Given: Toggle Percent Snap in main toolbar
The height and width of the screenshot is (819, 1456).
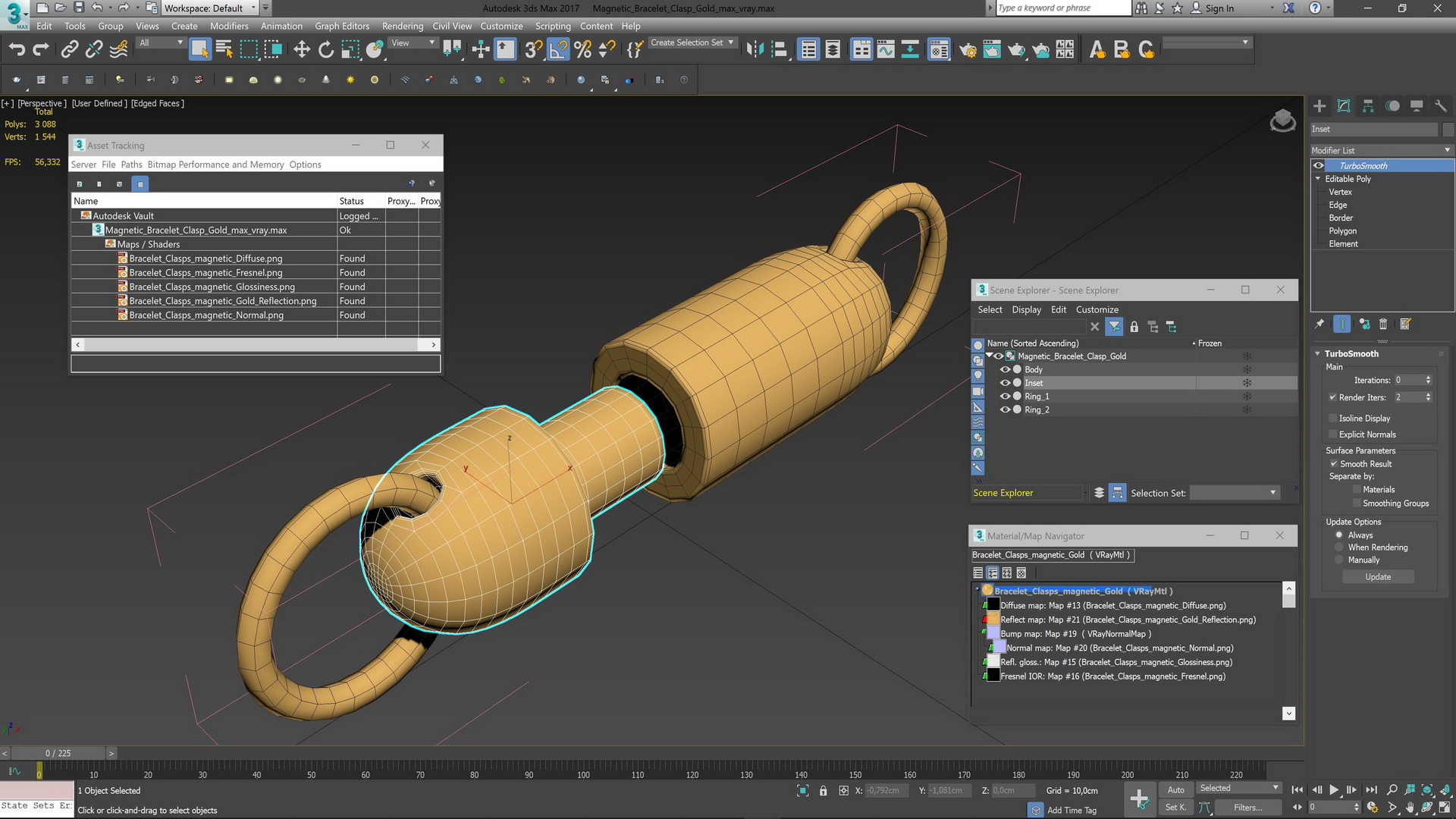Looking at the screenshot, I should (x=582, y=49).
